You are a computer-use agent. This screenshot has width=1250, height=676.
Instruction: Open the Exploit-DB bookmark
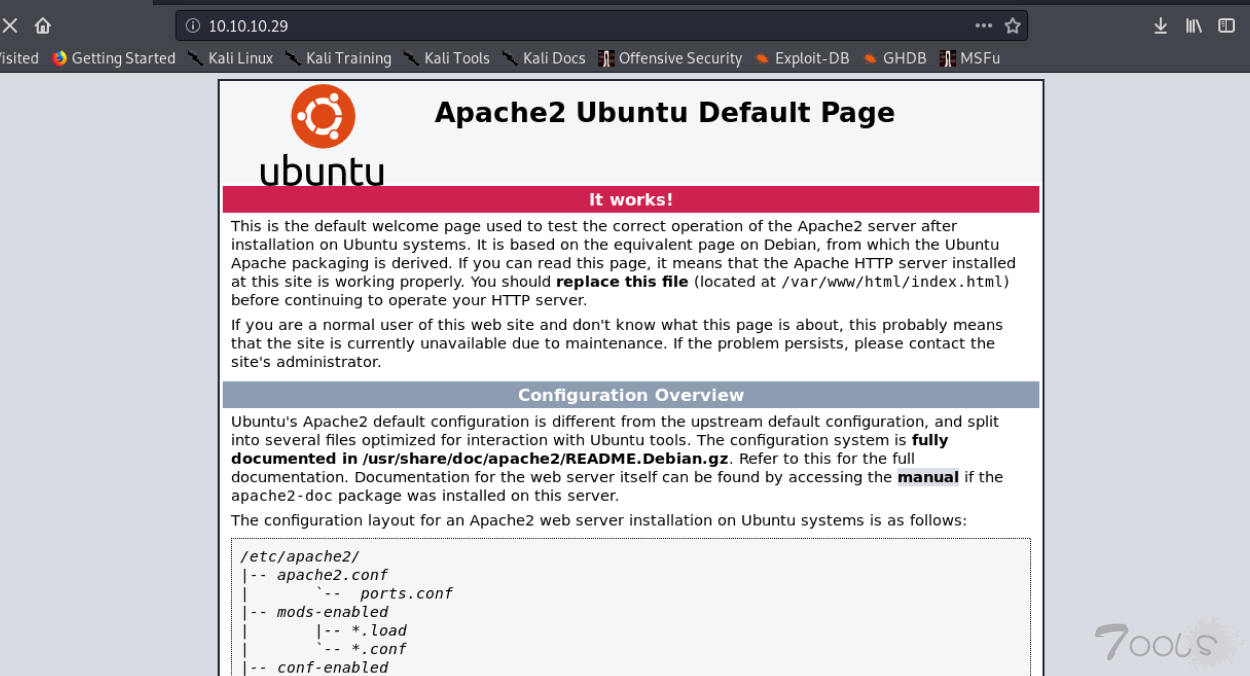coord(801,58)
